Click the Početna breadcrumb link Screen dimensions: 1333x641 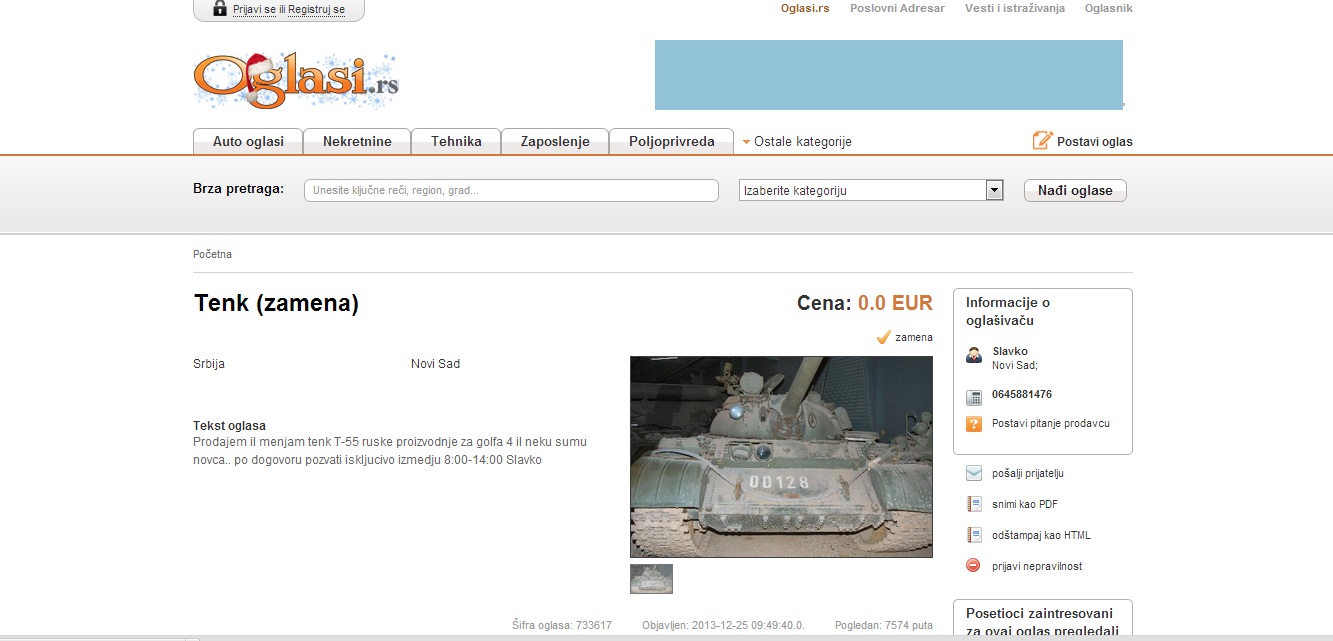coord(212,254)
